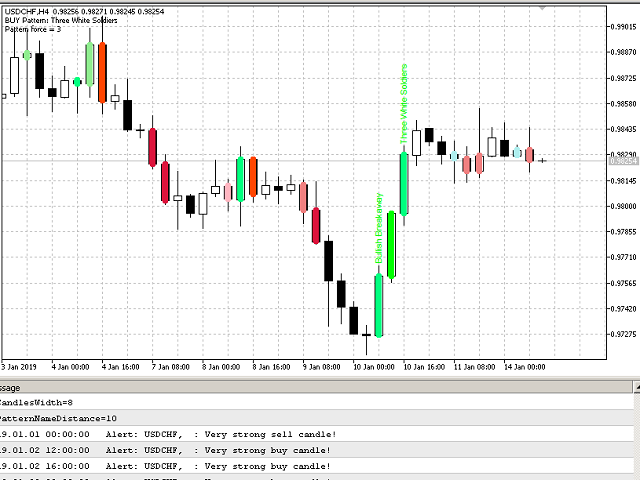
Task: Click the scroll-up arrow of message log
Action: pyautogui.click(x=637, y=387)
